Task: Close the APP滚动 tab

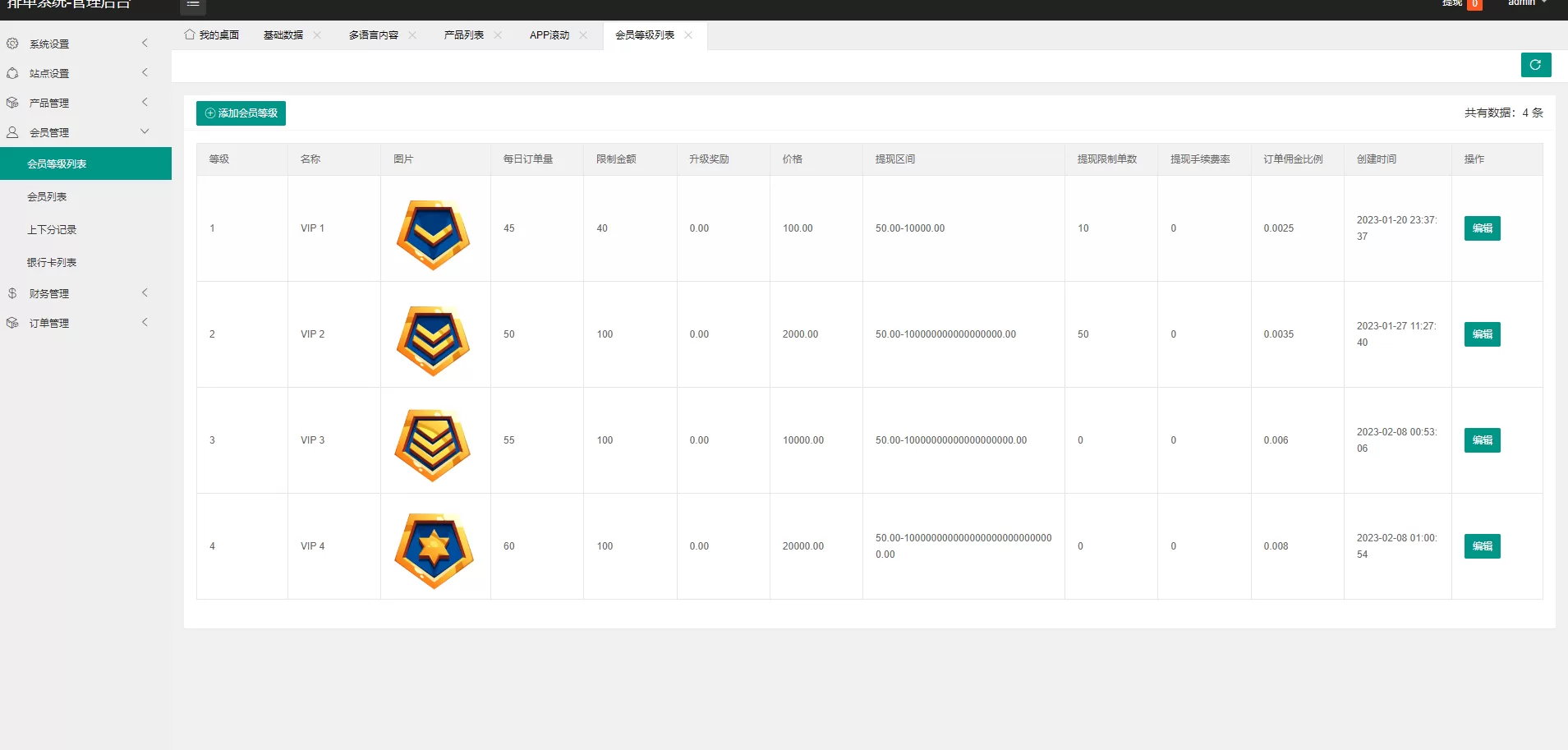Action: [583, 35]
